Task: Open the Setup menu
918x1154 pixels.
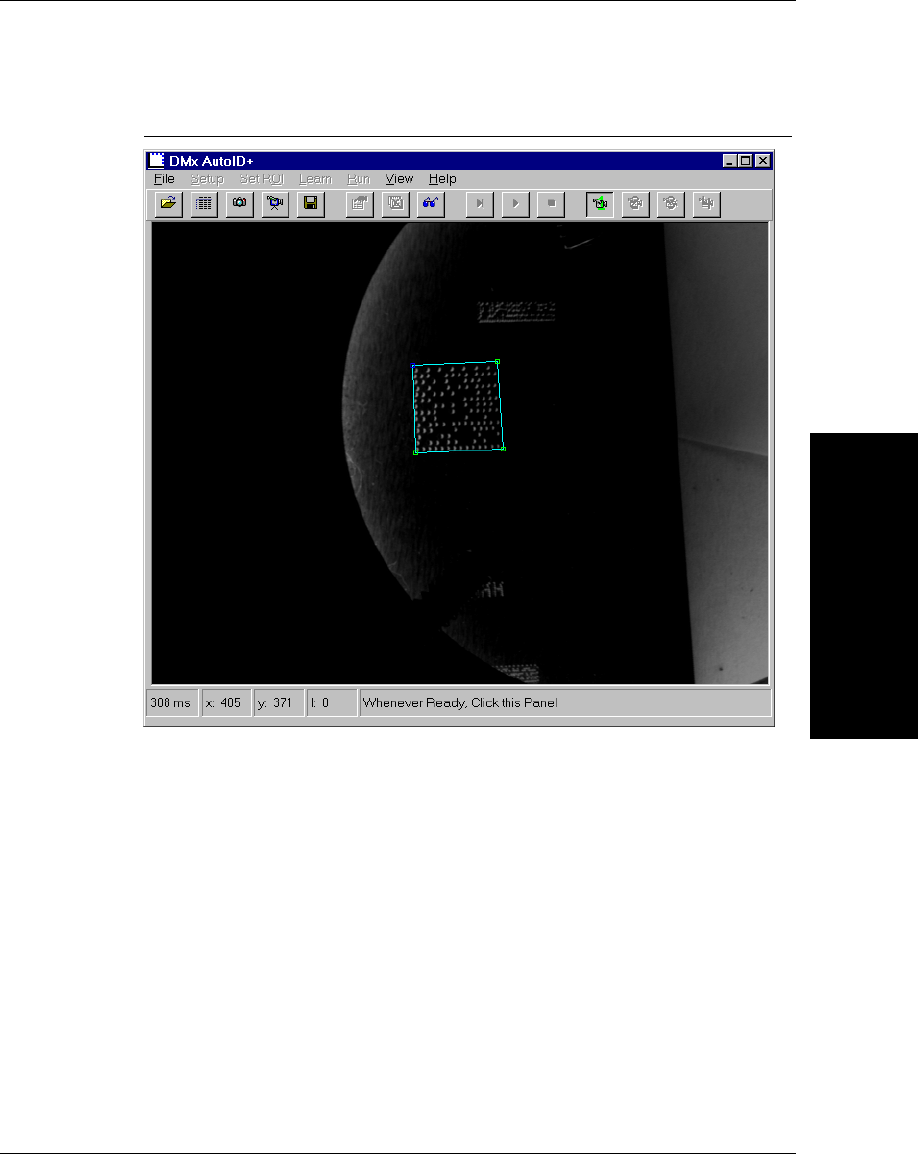Action: tap(207, 179)
